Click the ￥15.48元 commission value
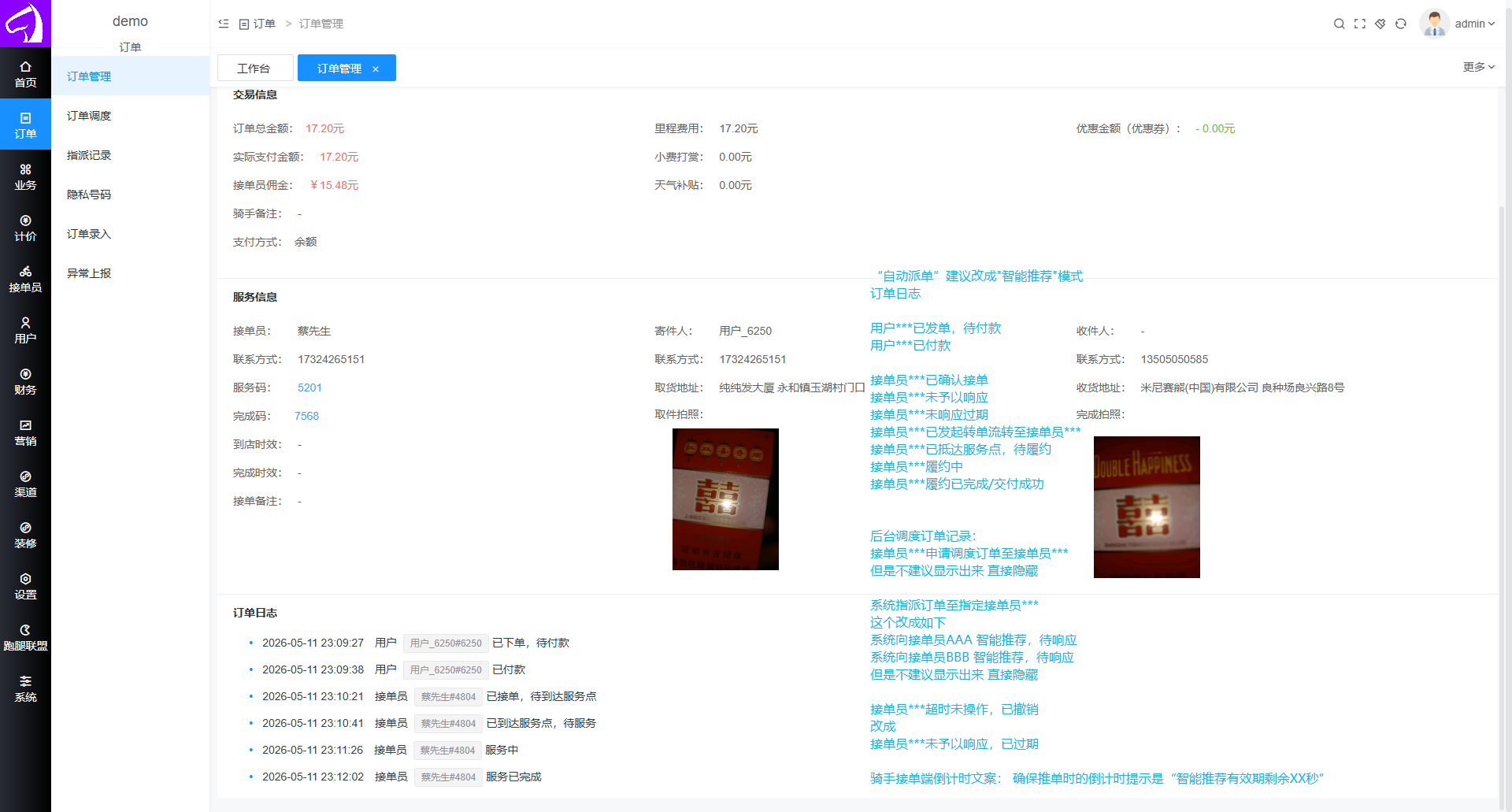Image resolution: width=1512 pixels, height=812 pixels. pos(333,185)
